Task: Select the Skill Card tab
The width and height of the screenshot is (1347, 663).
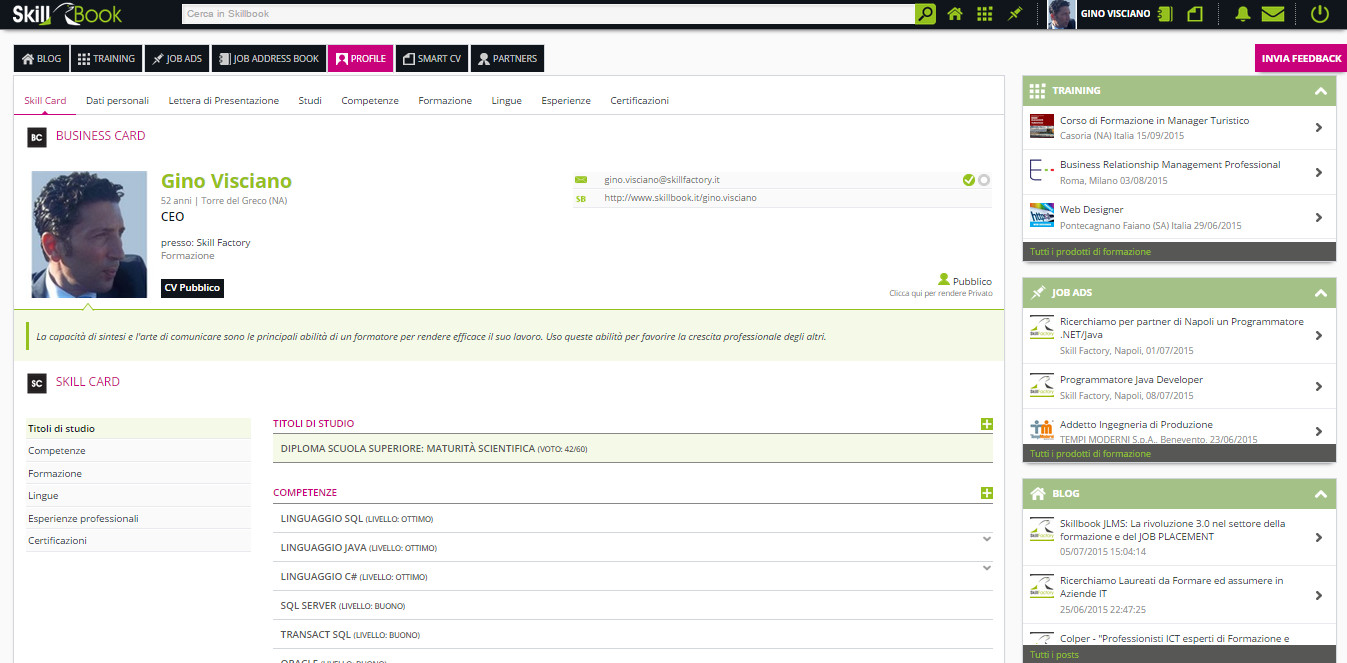Action: pos(45,101)
